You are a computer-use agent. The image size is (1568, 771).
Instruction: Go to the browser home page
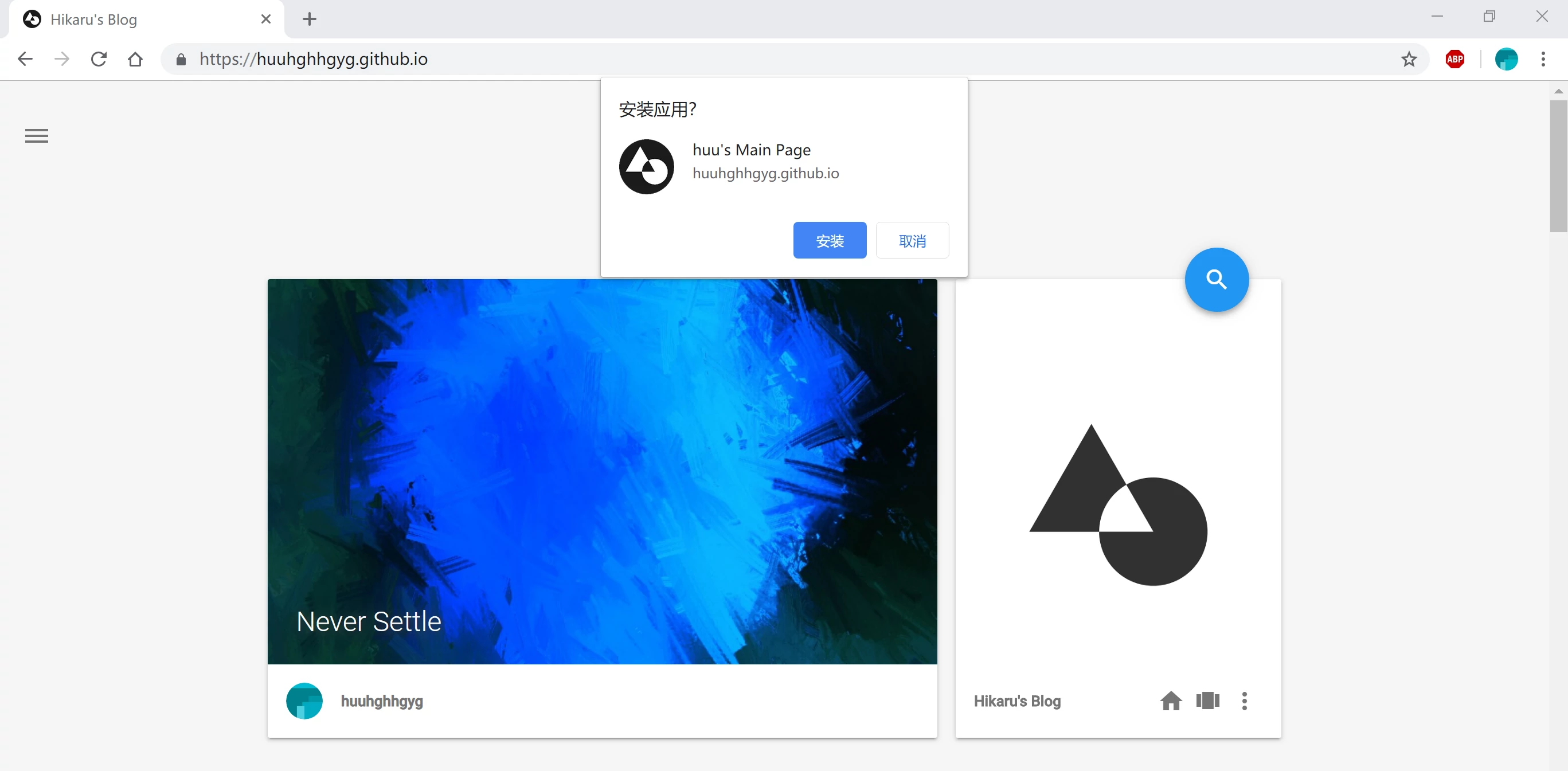tap(135, 59)
